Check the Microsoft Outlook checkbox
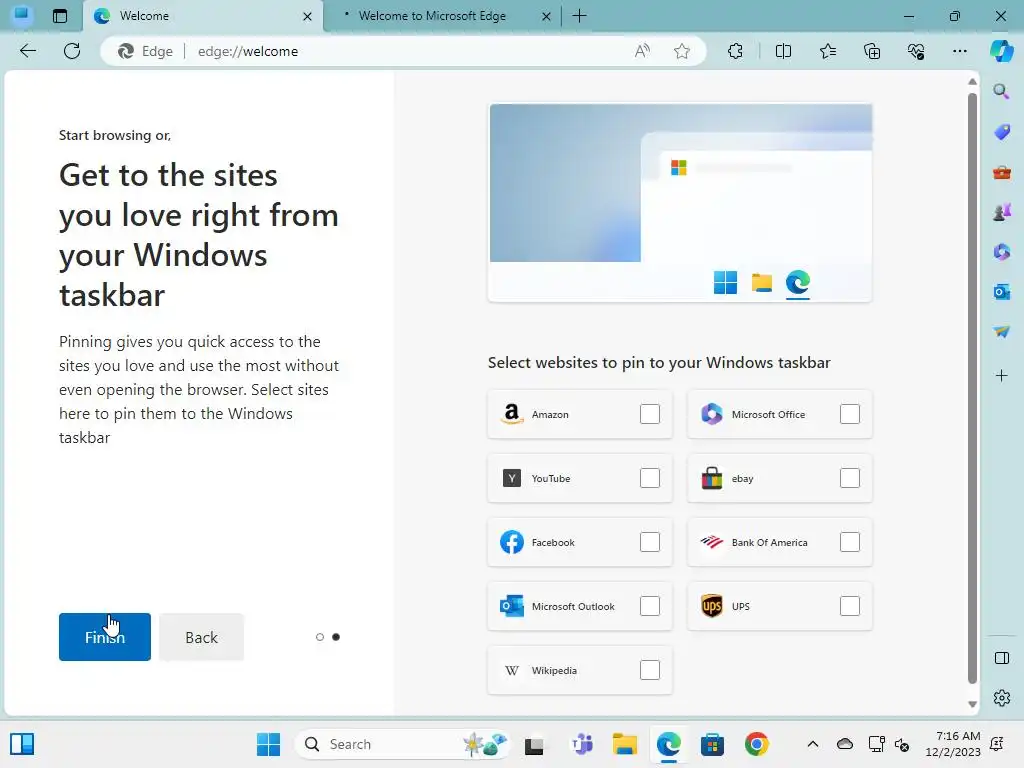The image size is (1024, 768). 650,605
